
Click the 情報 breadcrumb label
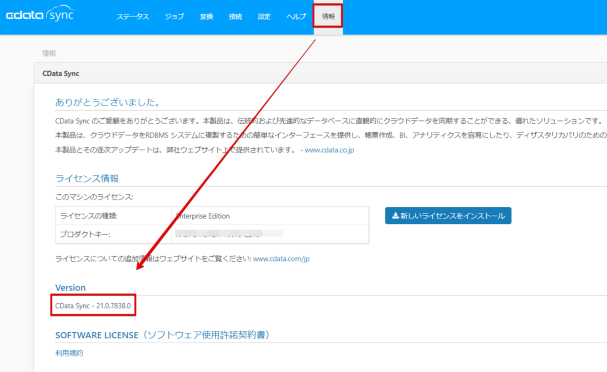(x=49, y=53)
